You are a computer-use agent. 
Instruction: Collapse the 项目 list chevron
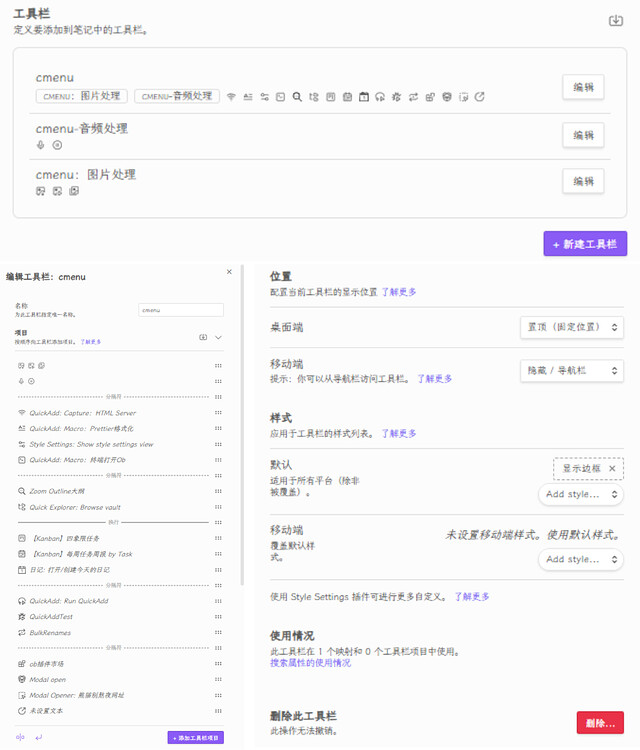218,337
